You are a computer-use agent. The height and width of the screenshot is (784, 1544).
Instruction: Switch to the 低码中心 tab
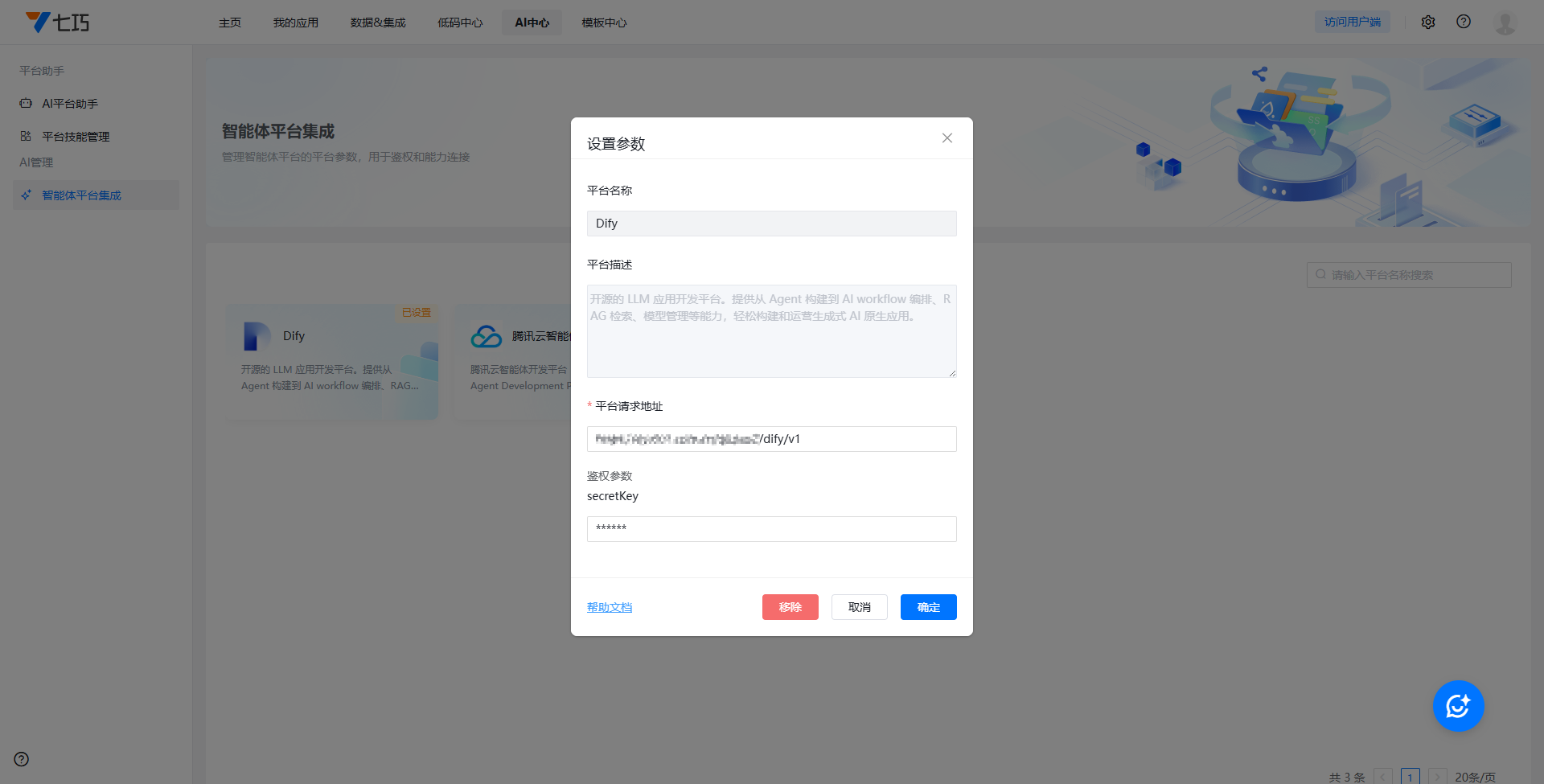pos(460,23)
